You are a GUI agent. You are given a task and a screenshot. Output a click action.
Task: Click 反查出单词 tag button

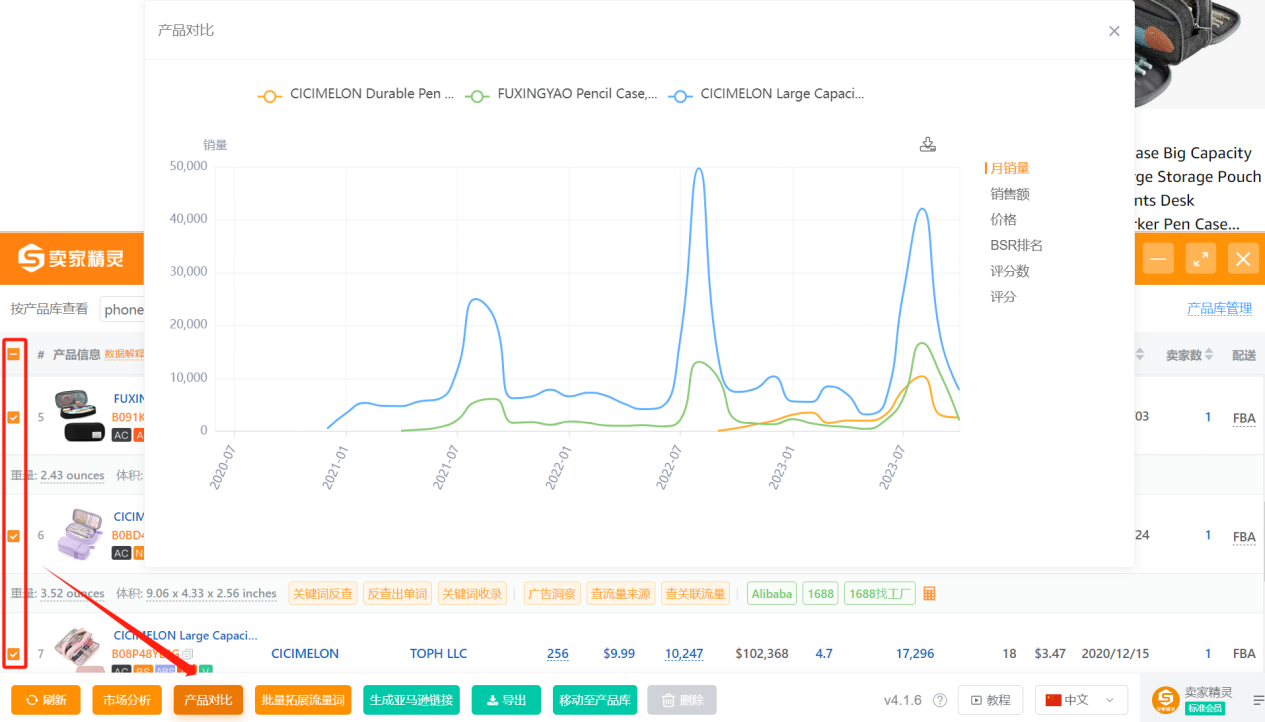(397, 594)
